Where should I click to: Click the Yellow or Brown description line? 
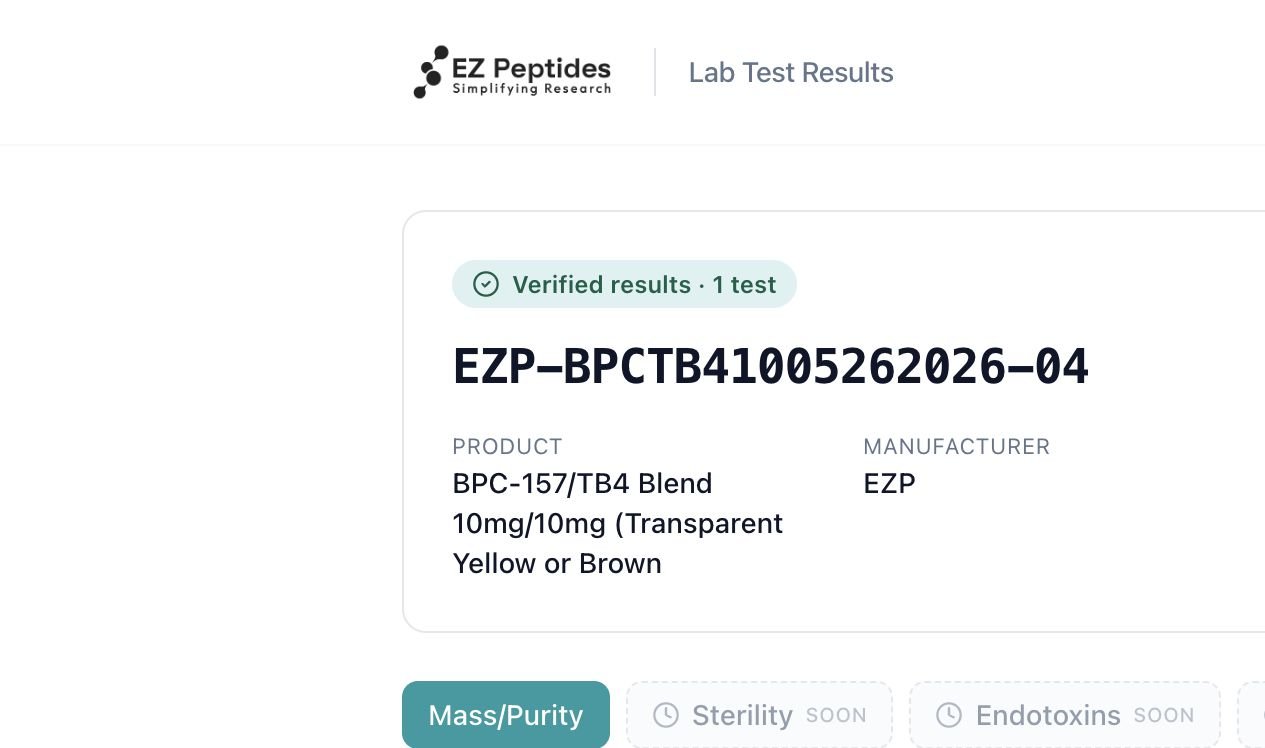(557, 563)
